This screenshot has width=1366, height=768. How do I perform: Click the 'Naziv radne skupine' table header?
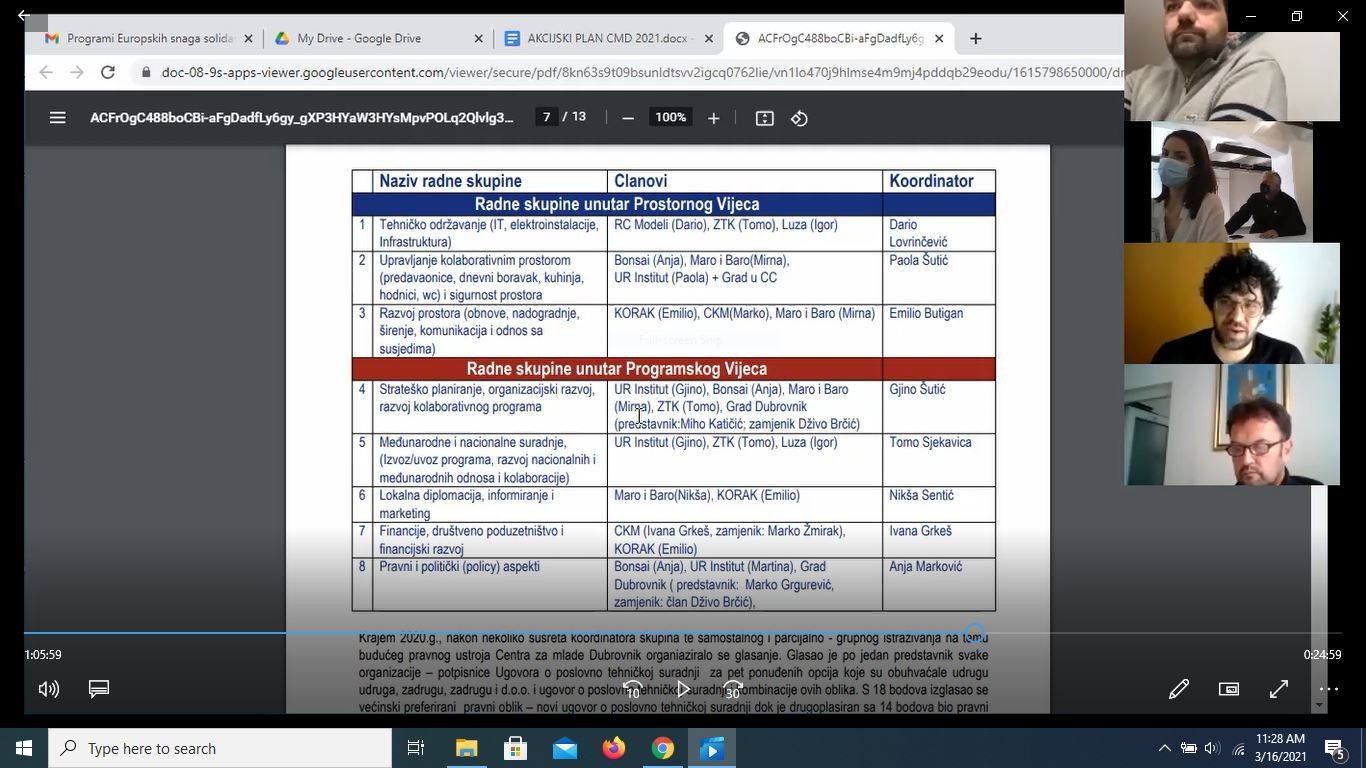(450, 181)
